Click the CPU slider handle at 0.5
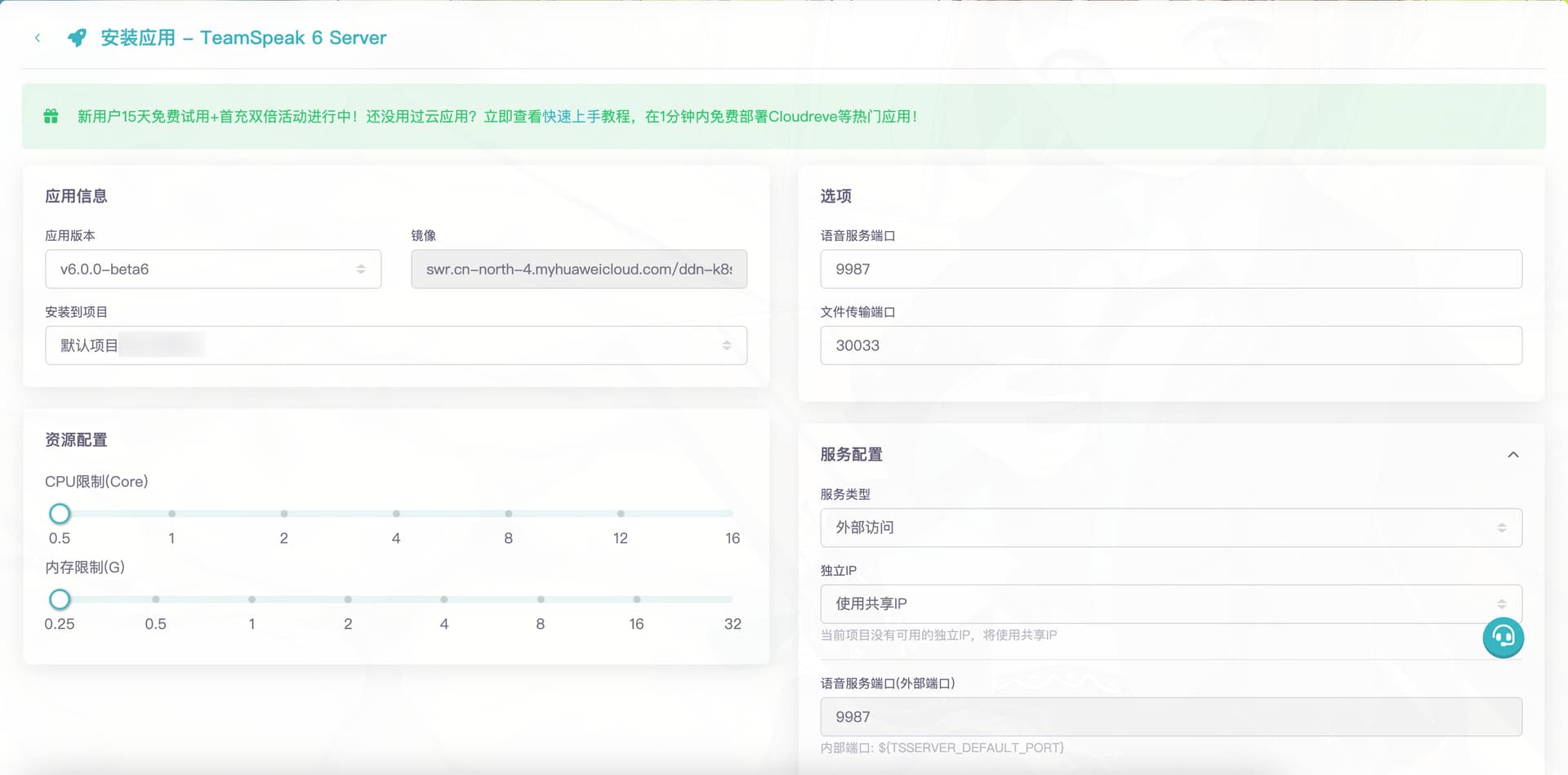The height and width of the screenshot is (775, 1568). (60, 514)
